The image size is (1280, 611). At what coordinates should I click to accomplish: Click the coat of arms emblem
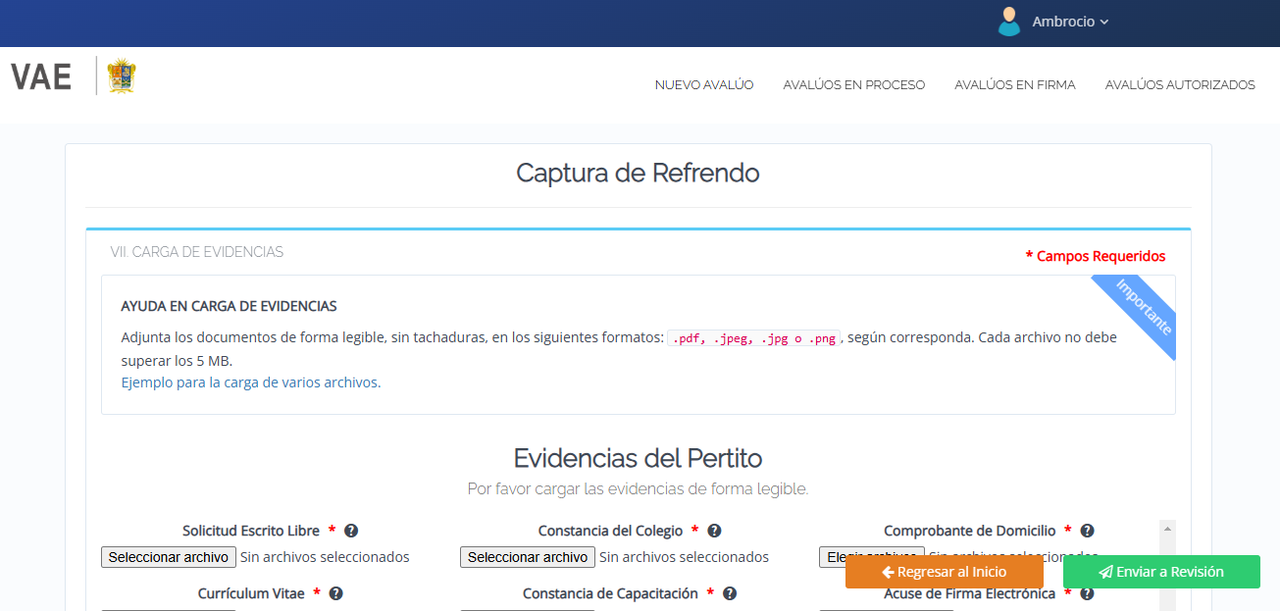click(122, 76)
